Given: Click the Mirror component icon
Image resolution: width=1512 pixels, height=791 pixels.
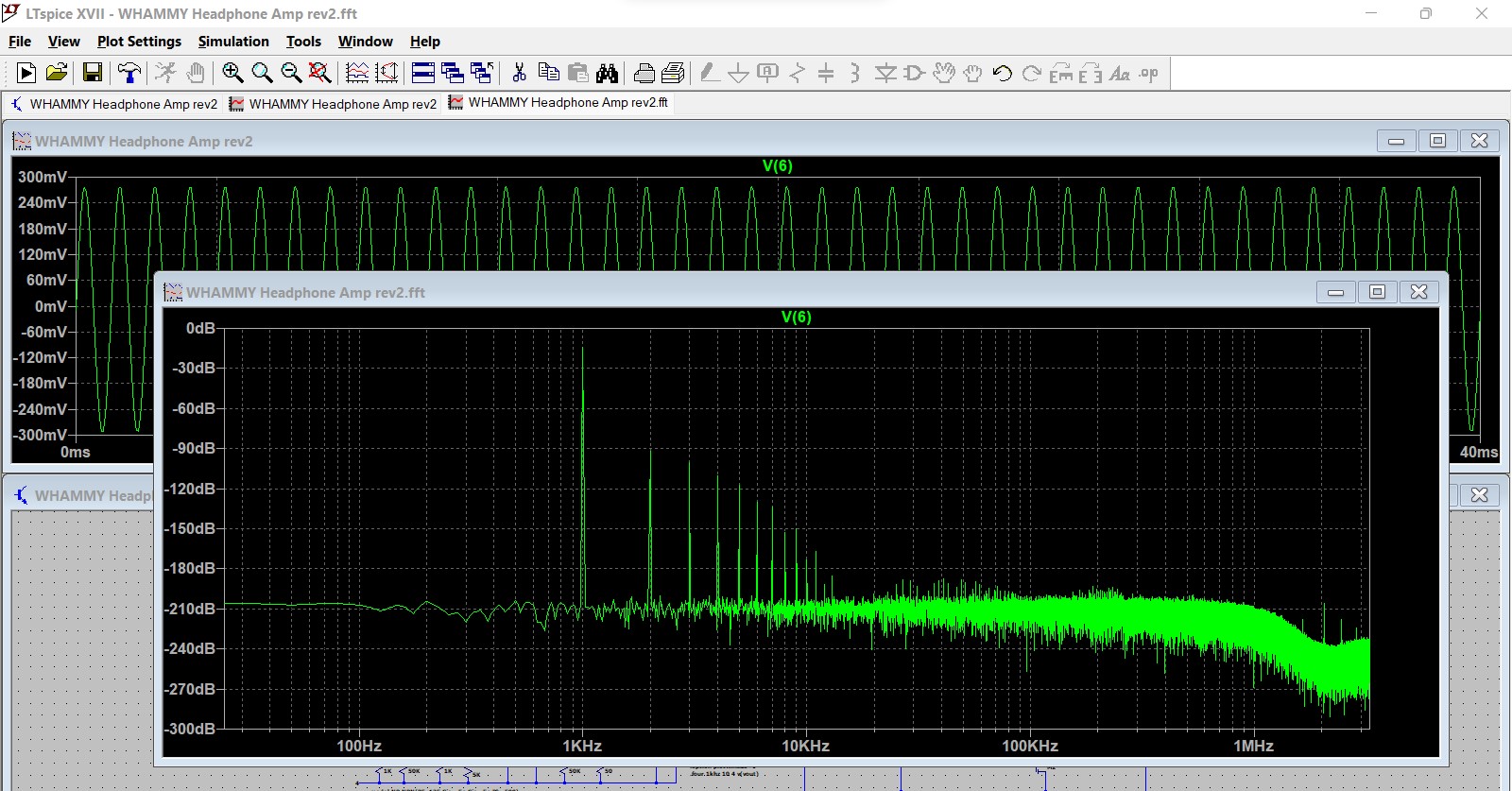Looking at the screenshot, I should point(1091,73).
